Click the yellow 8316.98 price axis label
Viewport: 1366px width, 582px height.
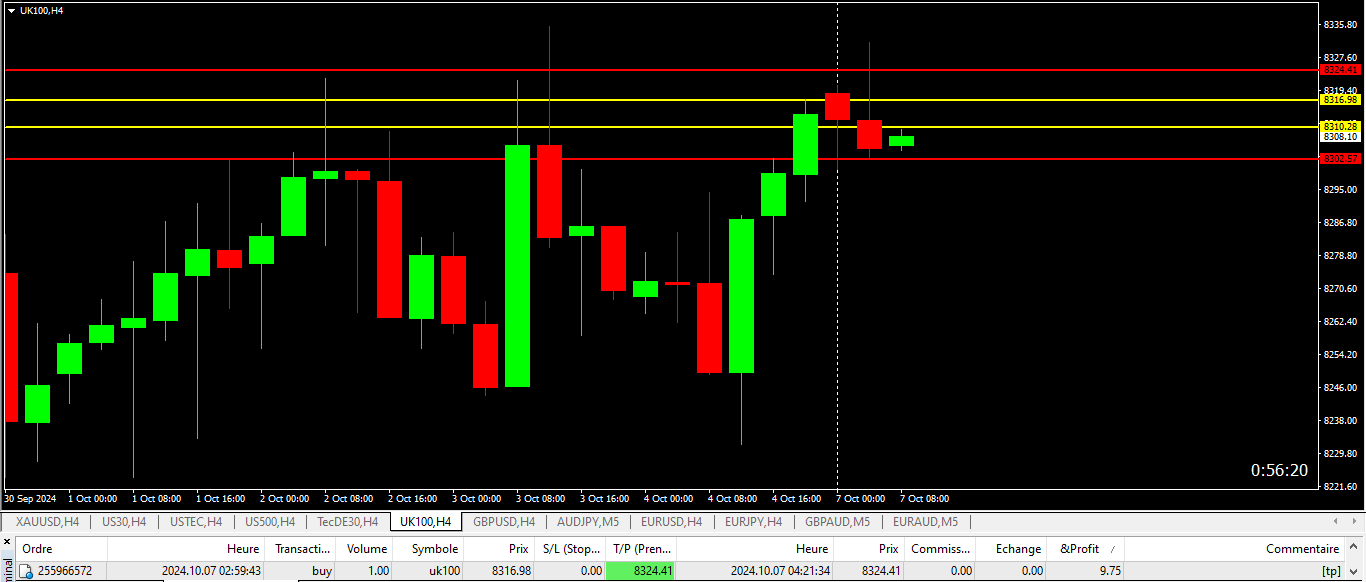coord(1341,100)
